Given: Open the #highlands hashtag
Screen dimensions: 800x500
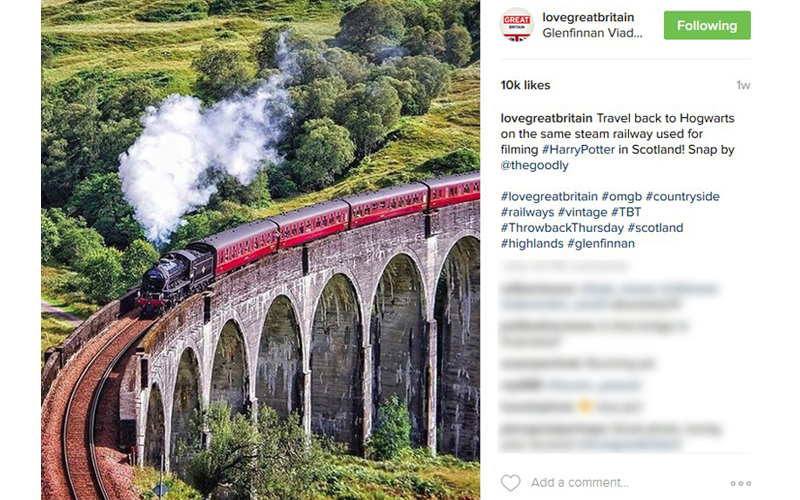Looking at the screenshot, I should 532,244.
